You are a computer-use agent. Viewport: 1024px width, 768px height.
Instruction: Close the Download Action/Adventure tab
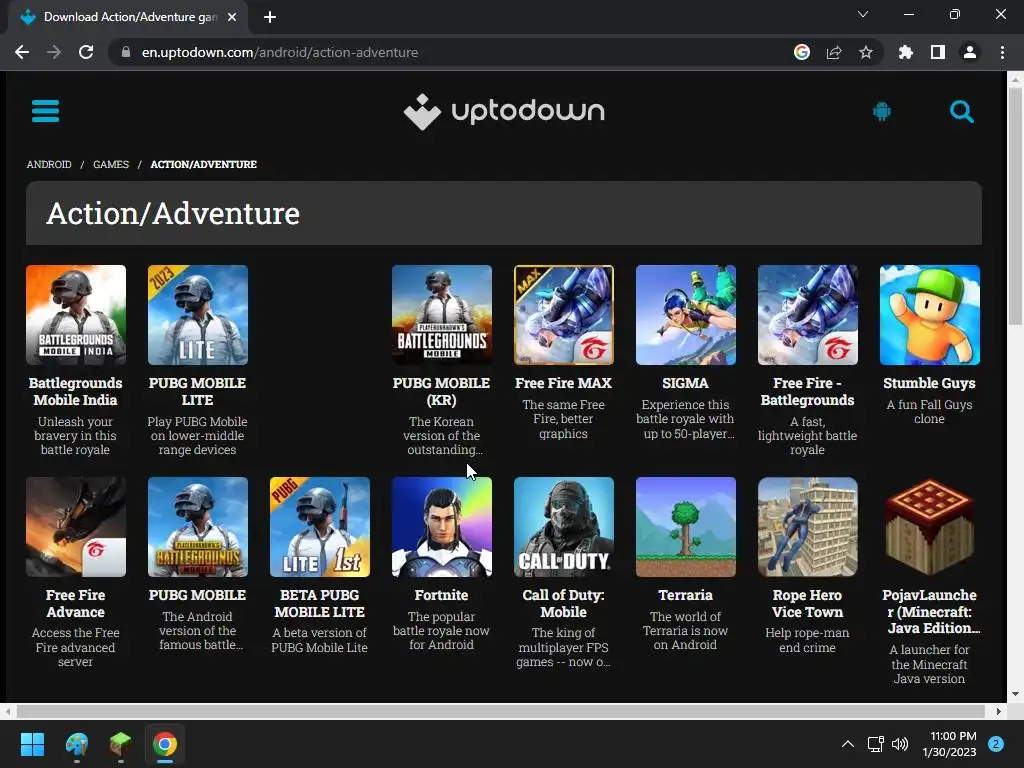tap(232, 17)
